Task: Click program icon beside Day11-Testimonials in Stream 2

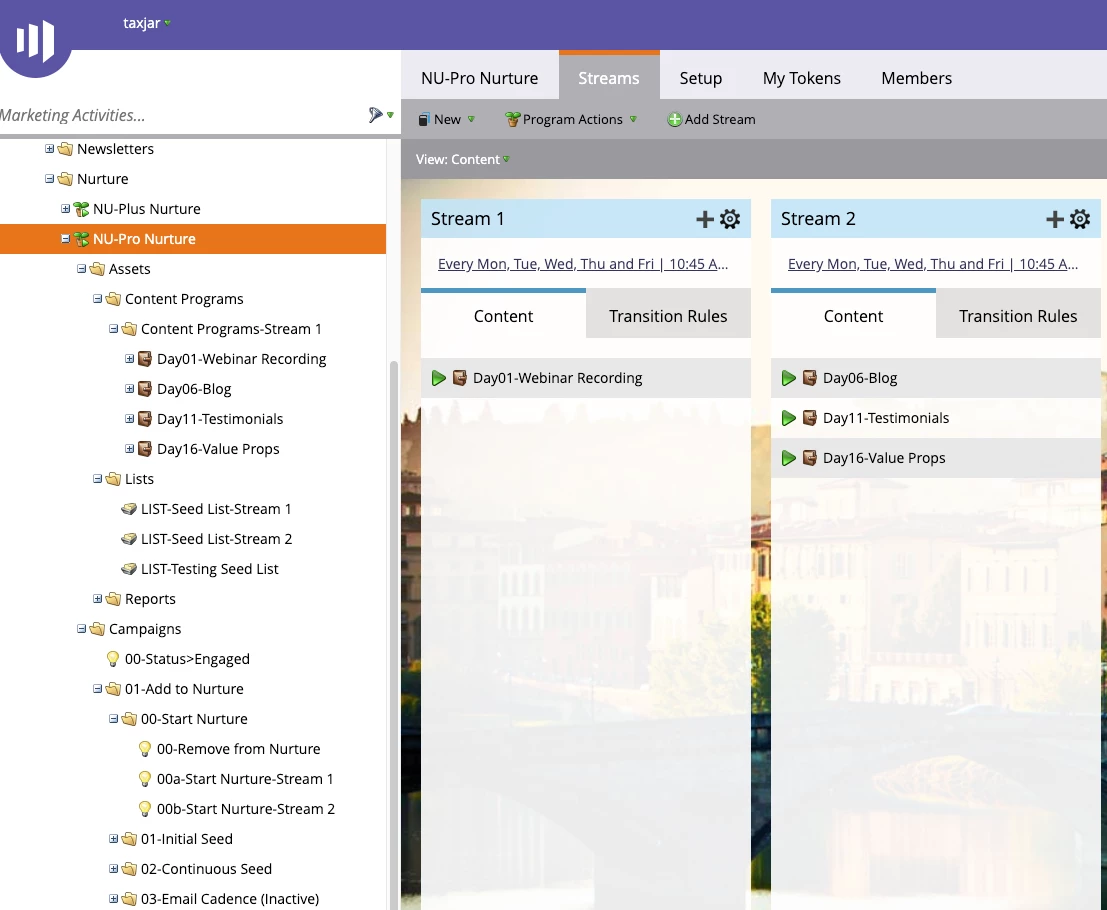Action: click(x=810, y=419)
